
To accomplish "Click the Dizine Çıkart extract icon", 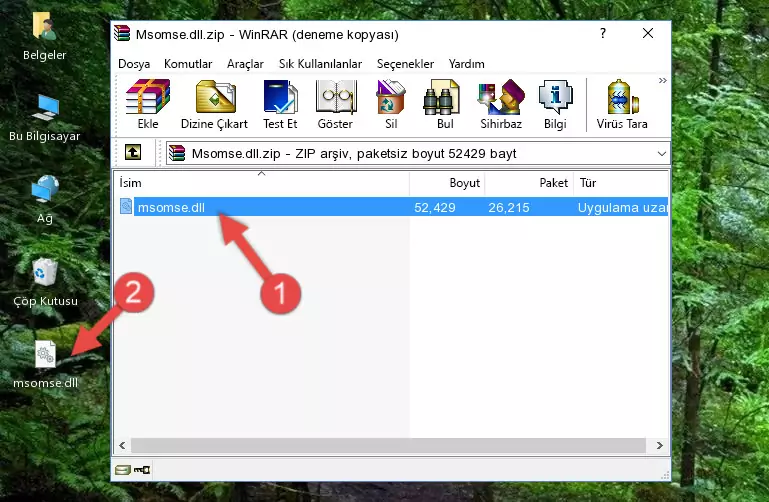I will click(215, 105).
